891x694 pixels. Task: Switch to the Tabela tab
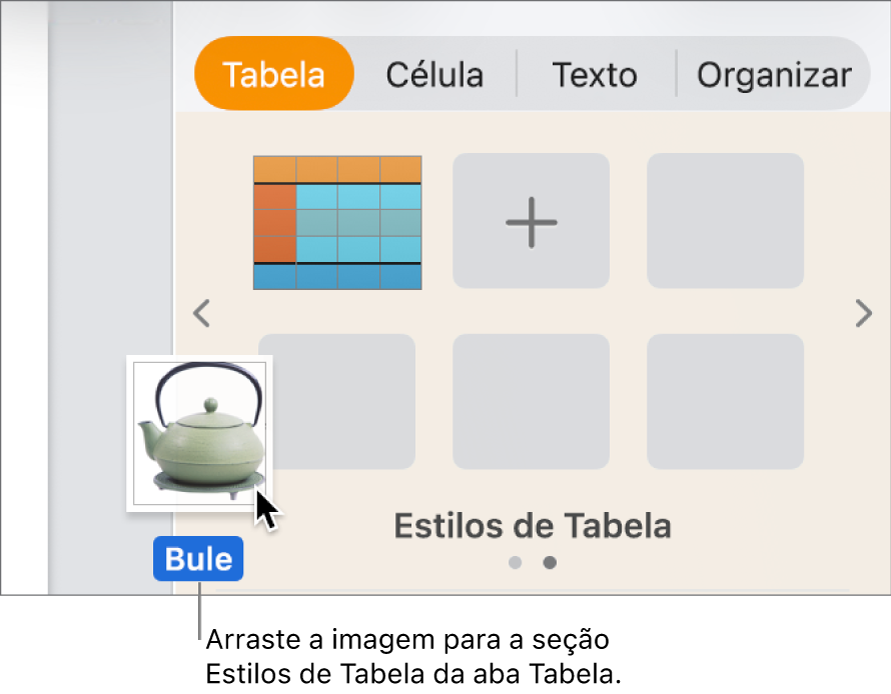[273, 73]
